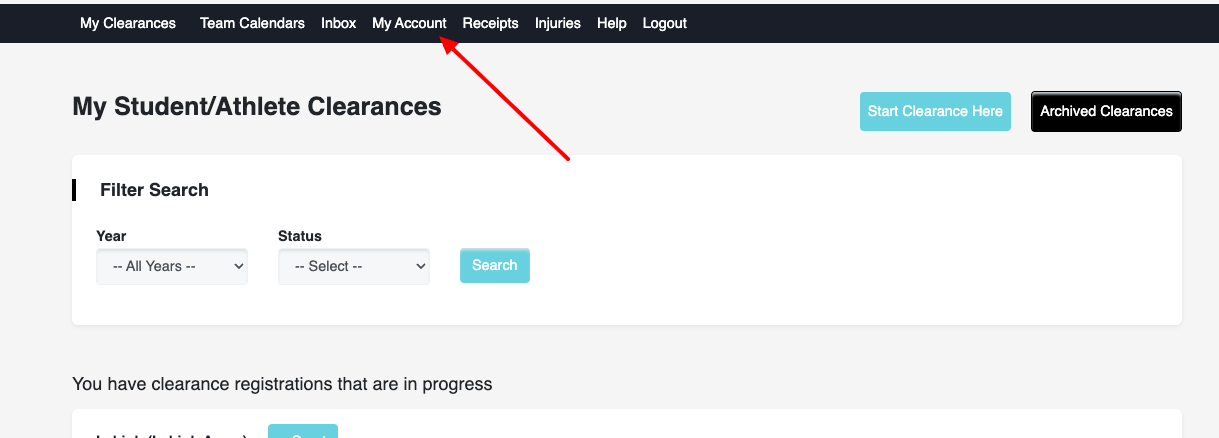The image size is (1219, 438).
Task: Open the Inbox
Action: tap(338, 23)
